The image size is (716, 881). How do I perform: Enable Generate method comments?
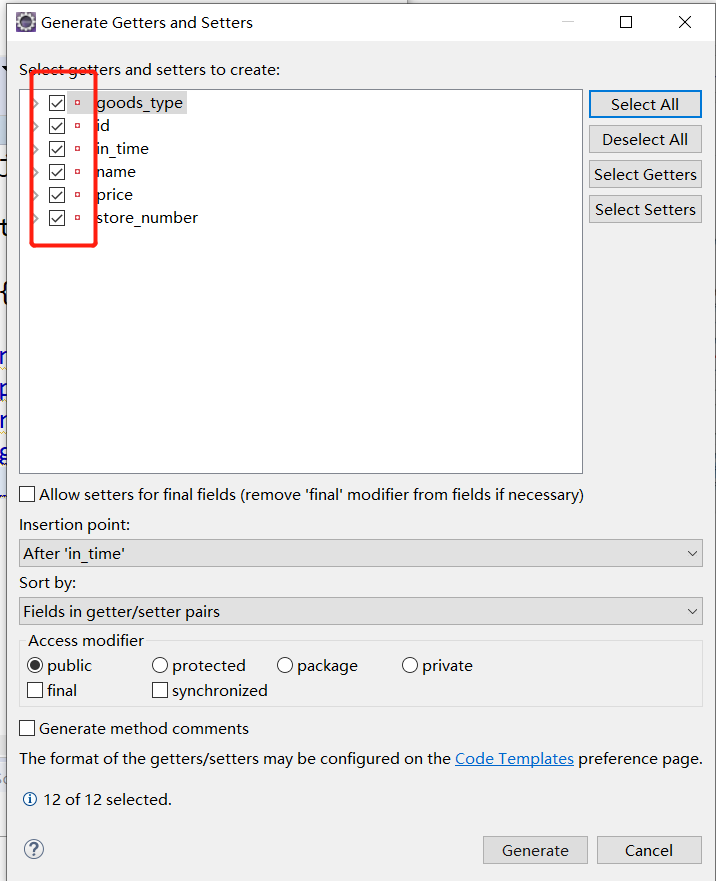pyautogui.click(x=27, y=729)
